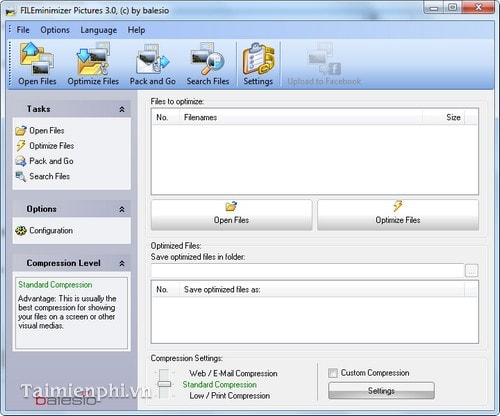Close the FILEminimizer window

[x=479, y=8]
